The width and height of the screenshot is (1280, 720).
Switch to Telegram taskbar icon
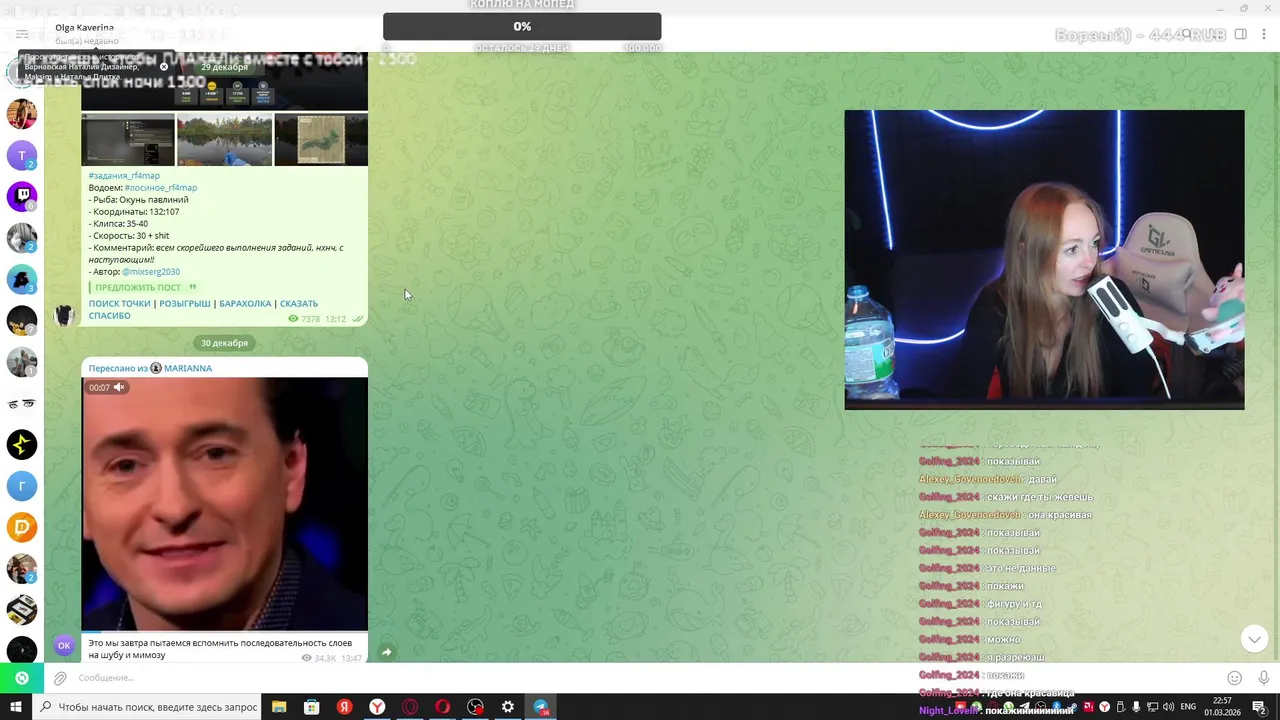click(541, 707)
